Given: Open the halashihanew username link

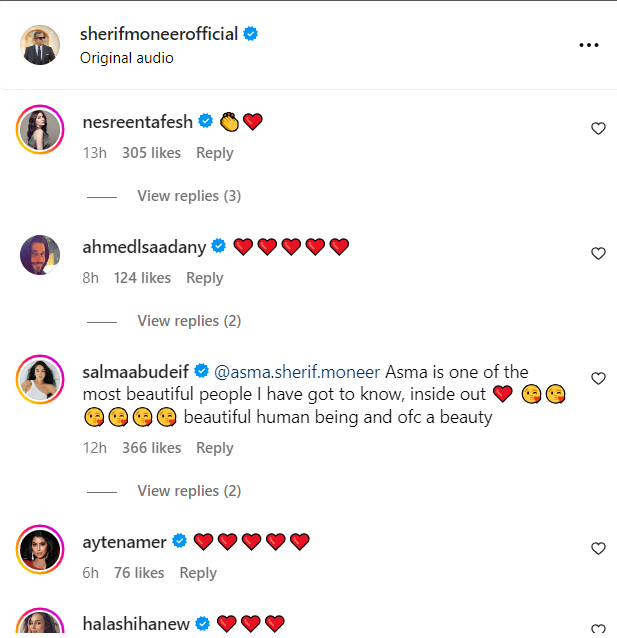Looking at the screenshot, I should pos(135,624).
